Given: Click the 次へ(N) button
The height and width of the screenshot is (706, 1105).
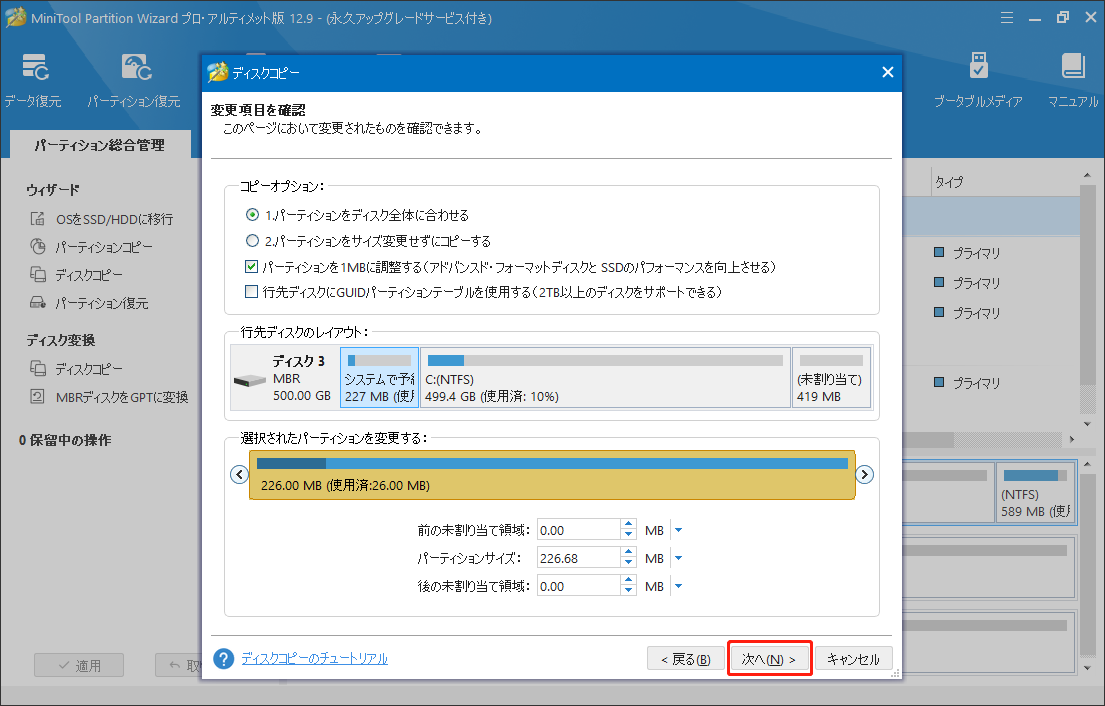Looking at the screenshot, I should pyautogui.click(x=770, y=659).
